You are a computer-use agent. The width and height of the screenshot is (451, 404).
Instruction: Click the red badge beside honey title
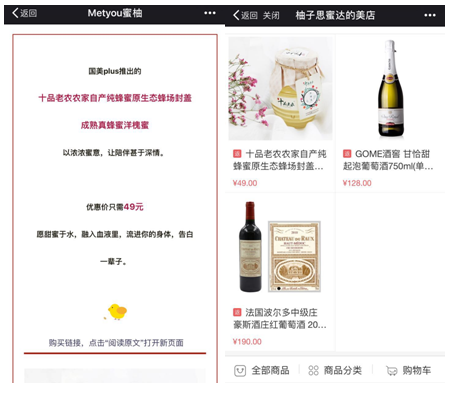[x=237, y=154]
